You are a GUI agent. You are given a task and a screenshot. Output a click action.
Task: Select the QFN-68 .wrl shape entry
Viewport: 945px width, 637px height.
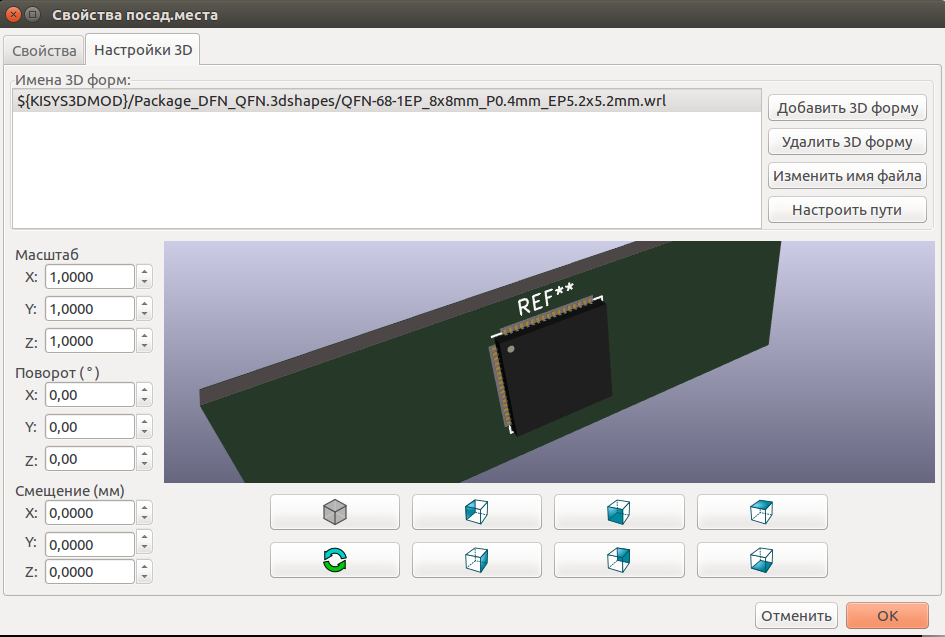click(342, 101)
